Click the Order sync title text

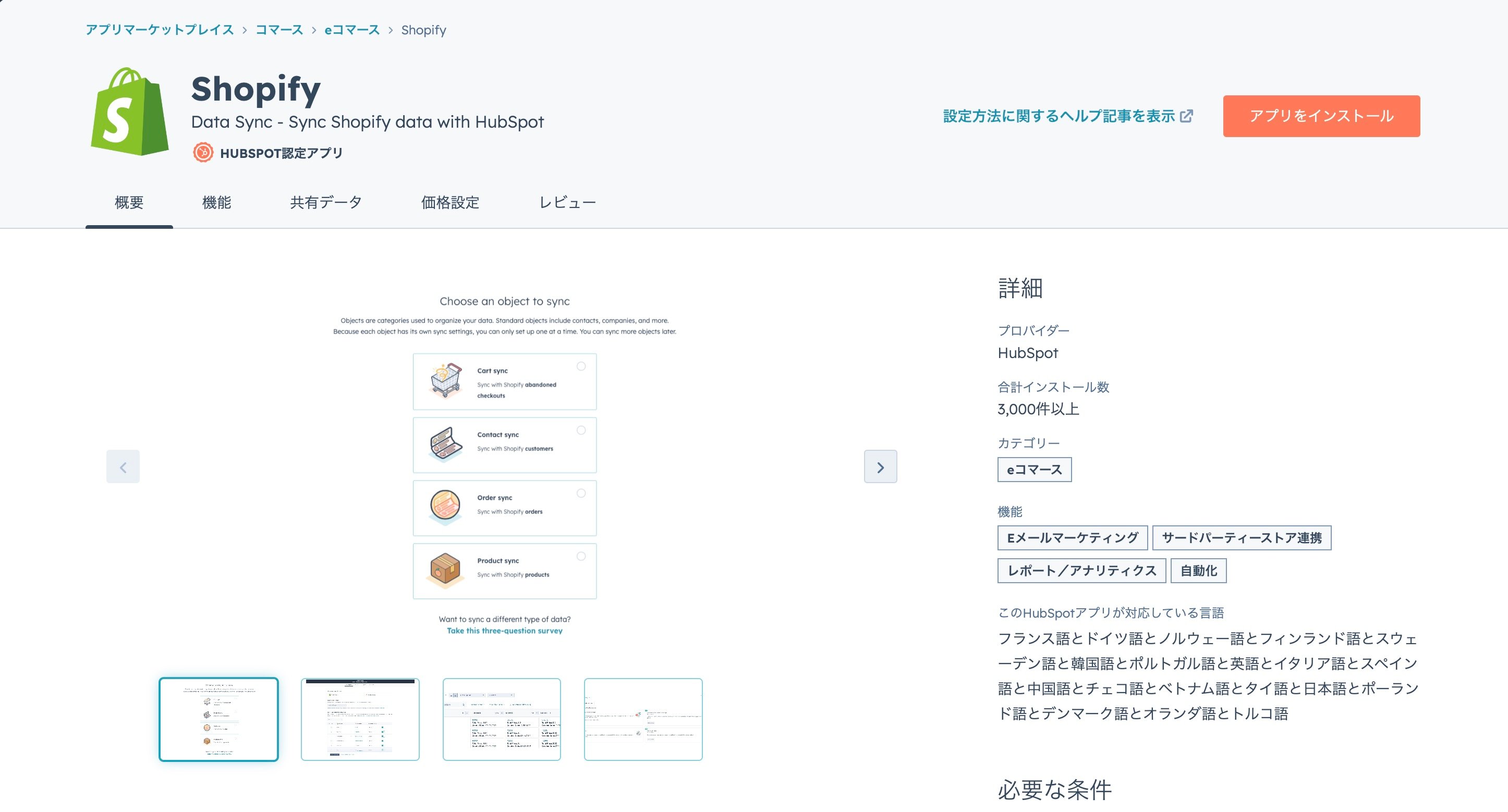click(495, 497)
